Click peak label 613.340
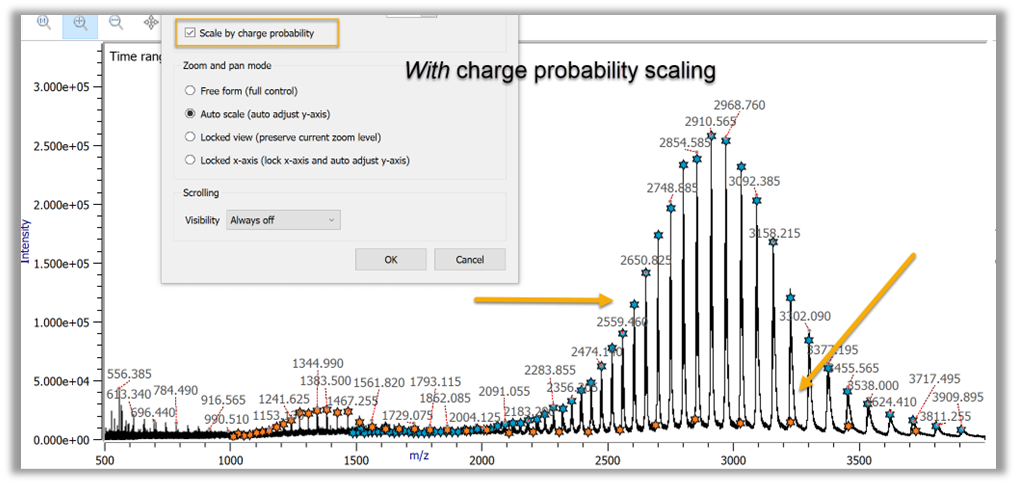This screenshot has width=1017, height=484. pos(128,394)
